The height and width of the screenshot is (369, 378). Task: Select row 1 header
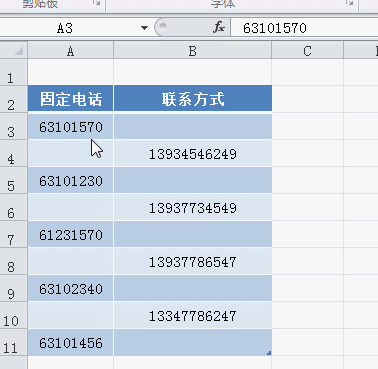coord(13,72)
